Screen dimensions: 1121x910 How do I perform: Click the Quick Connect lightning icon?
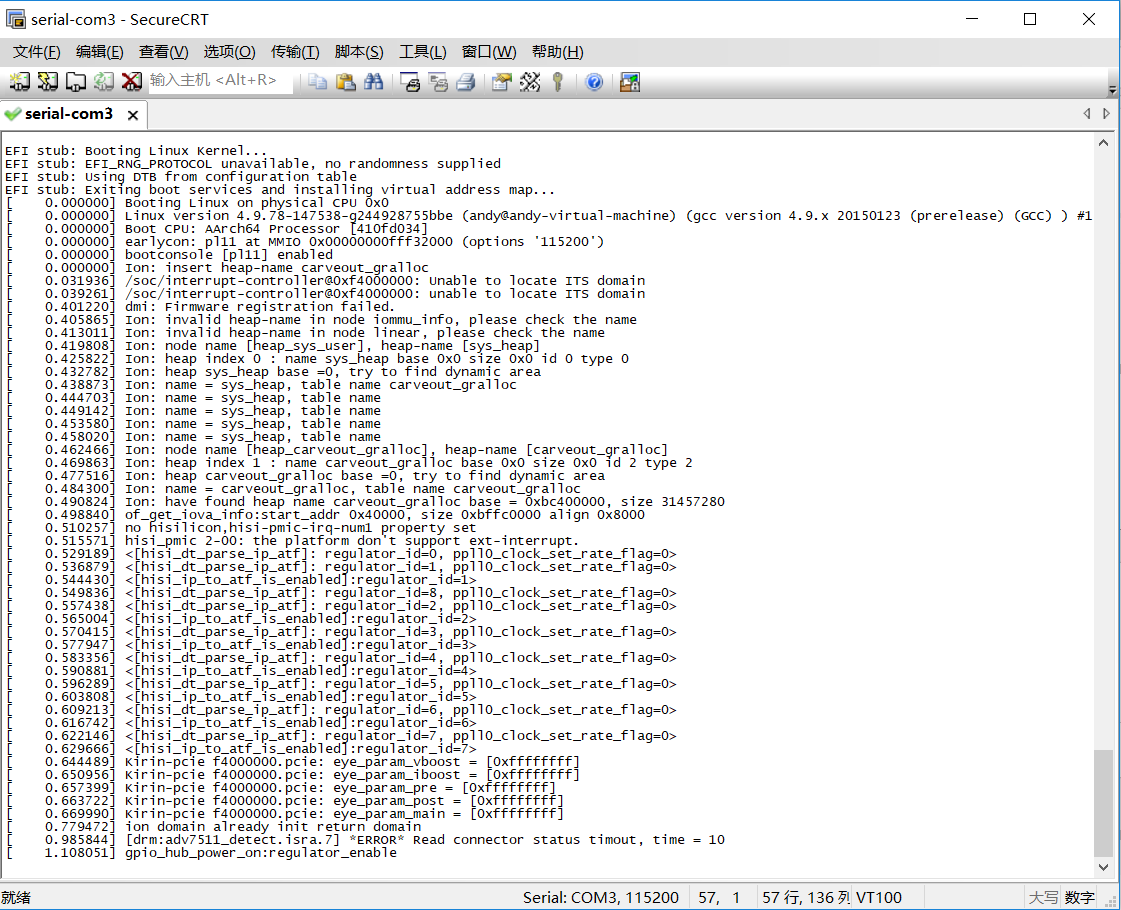[48, 82]
